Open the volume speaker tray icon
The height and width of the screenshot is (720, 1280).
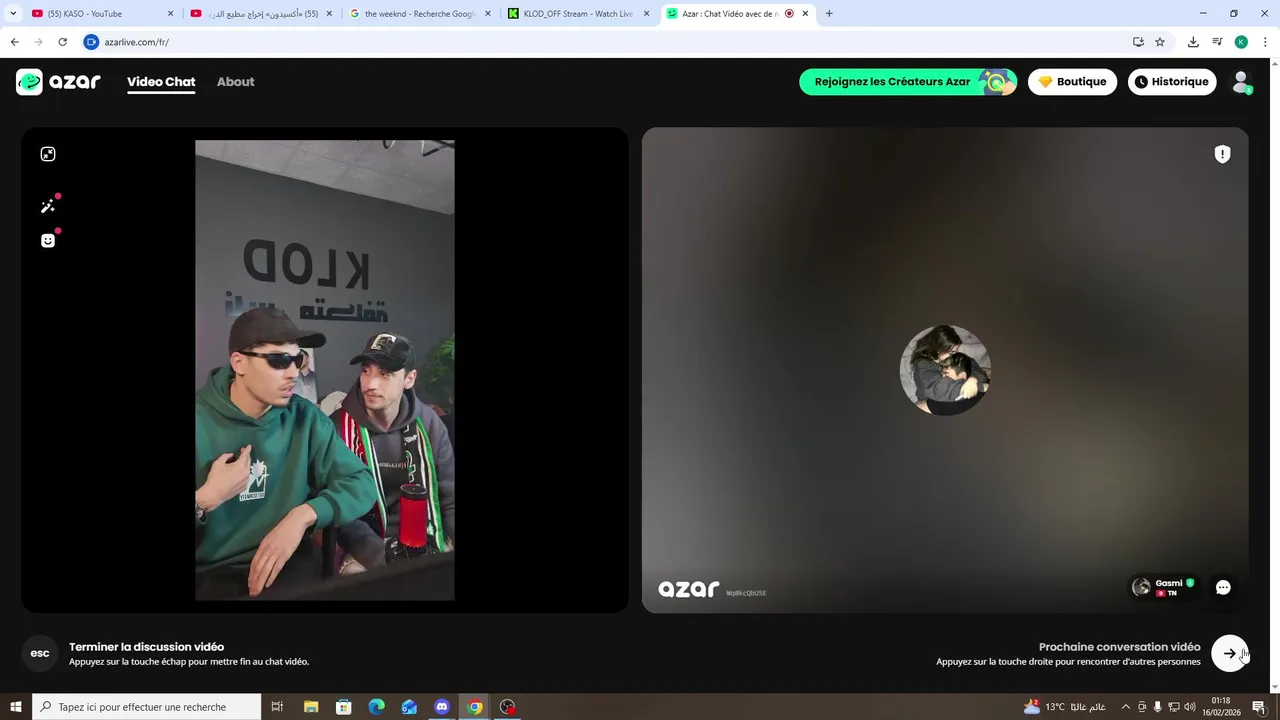pyautogui.click(x=1190, y=707)
